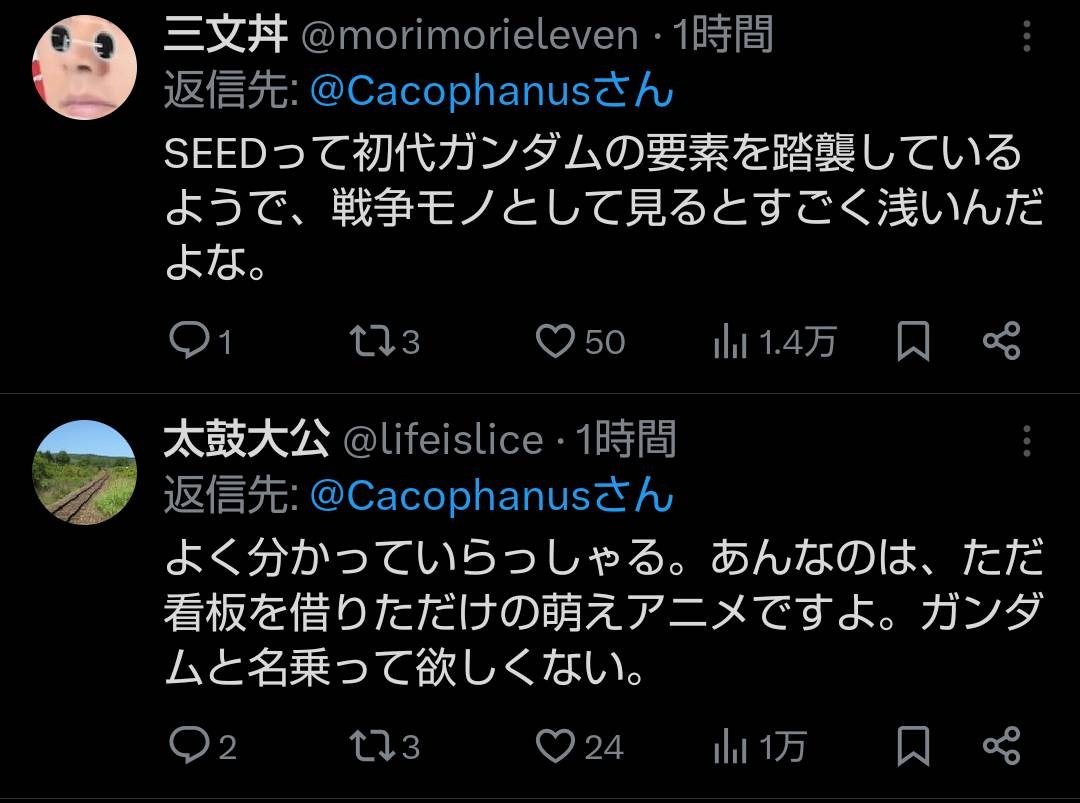The width and height of the screenshot is (1080, 803).
Task: Visit @lifeislice handle profile
Action: pyautogui.click(x=443, y=440)
